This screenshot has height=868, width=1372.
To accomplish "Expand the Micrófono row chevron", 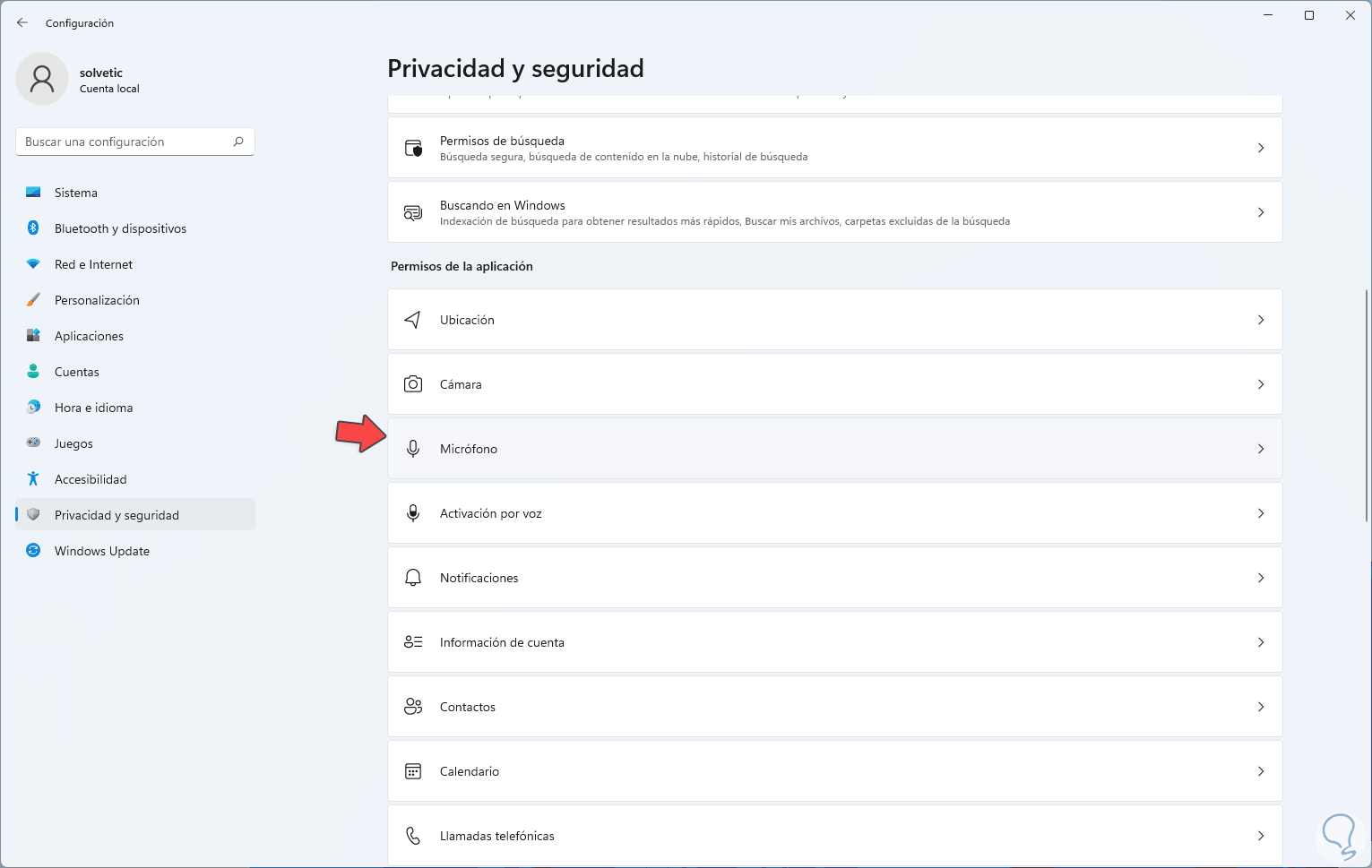I will pos(1261,449).
